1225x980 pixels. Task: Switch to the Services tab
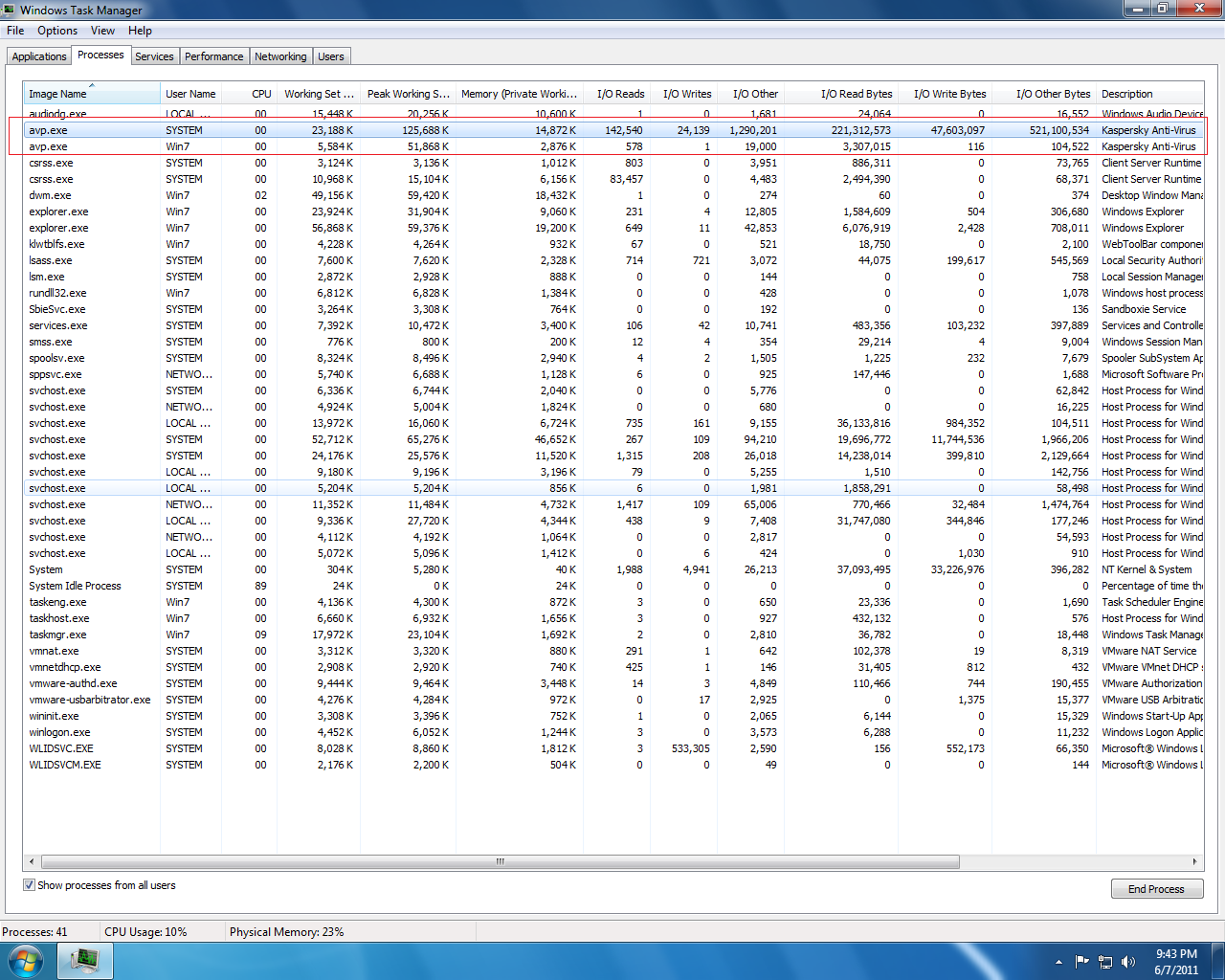(154, 56)
